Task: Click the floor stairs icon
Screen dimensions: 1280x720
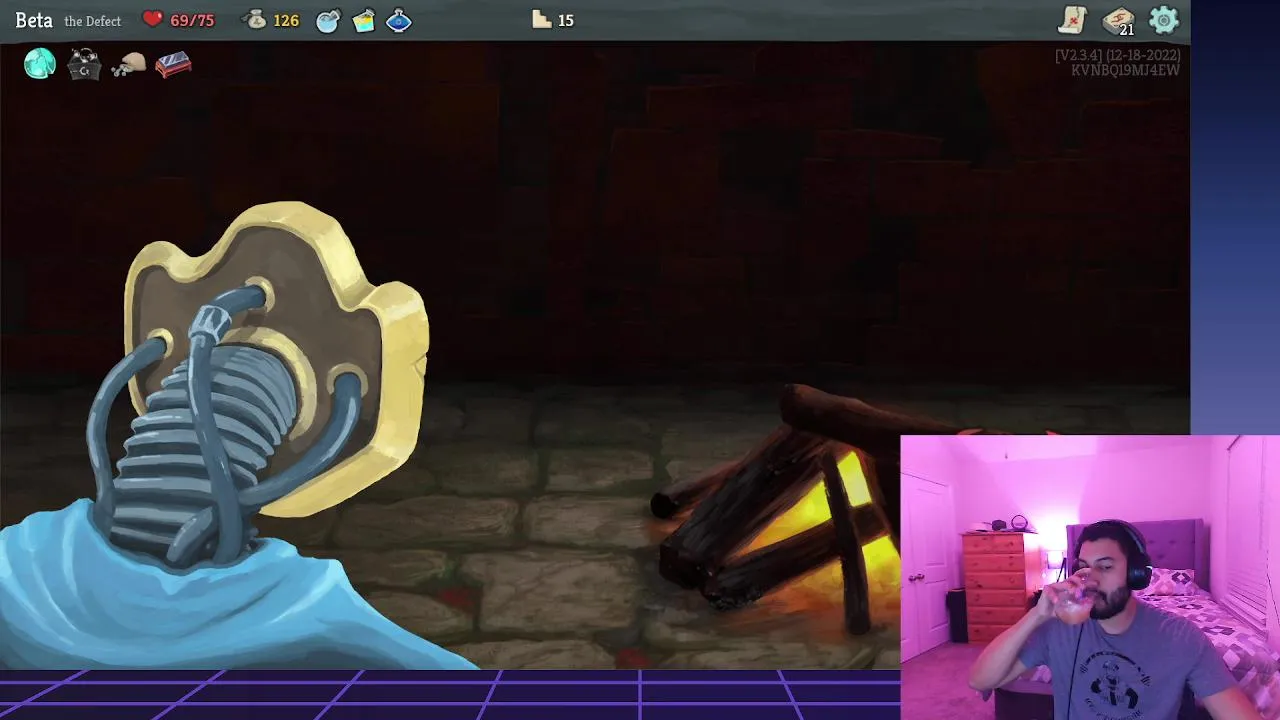Action: pos(542,19)
